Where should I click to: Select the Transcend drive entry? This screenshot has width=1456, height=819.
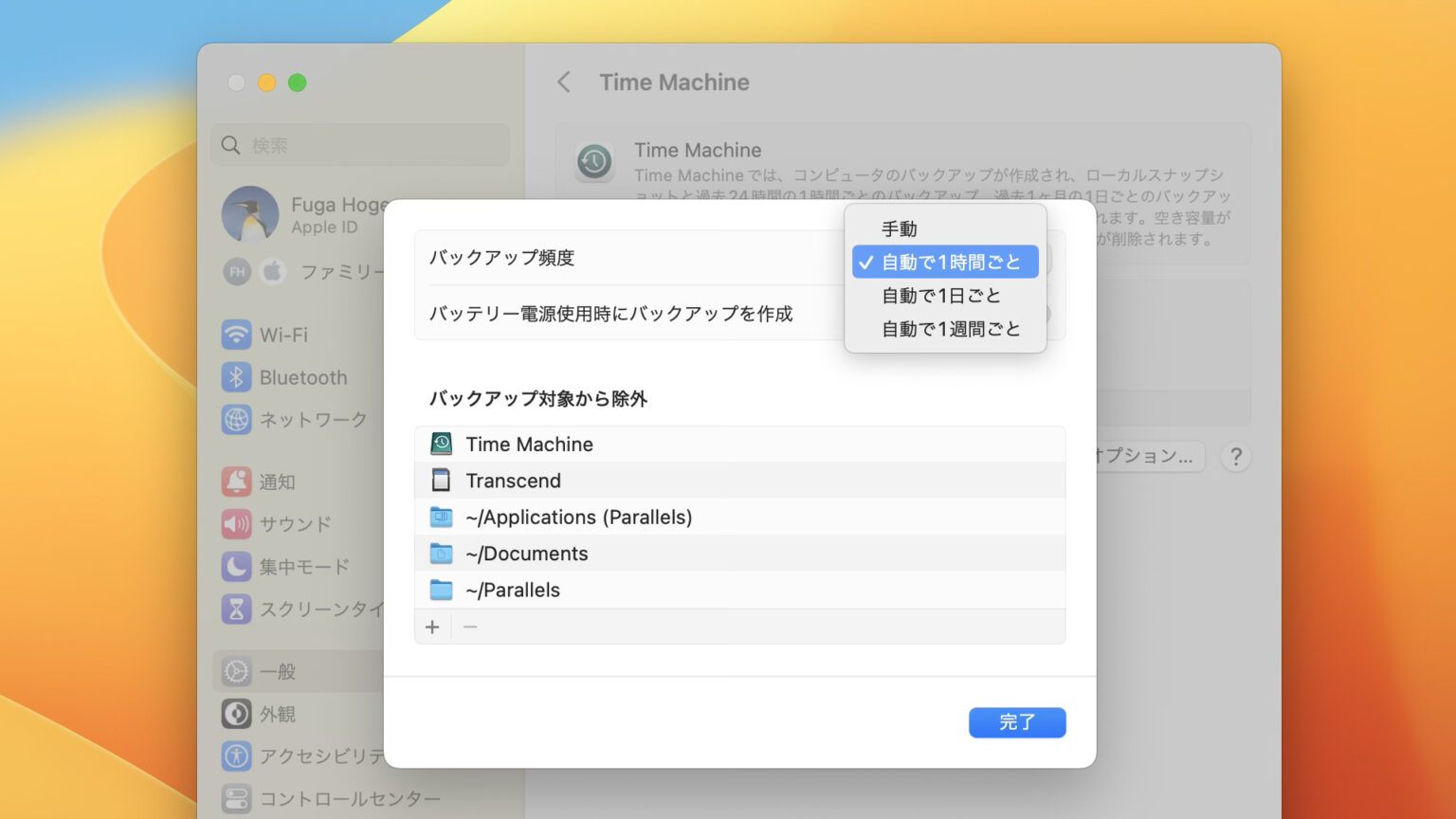point(513,481)
